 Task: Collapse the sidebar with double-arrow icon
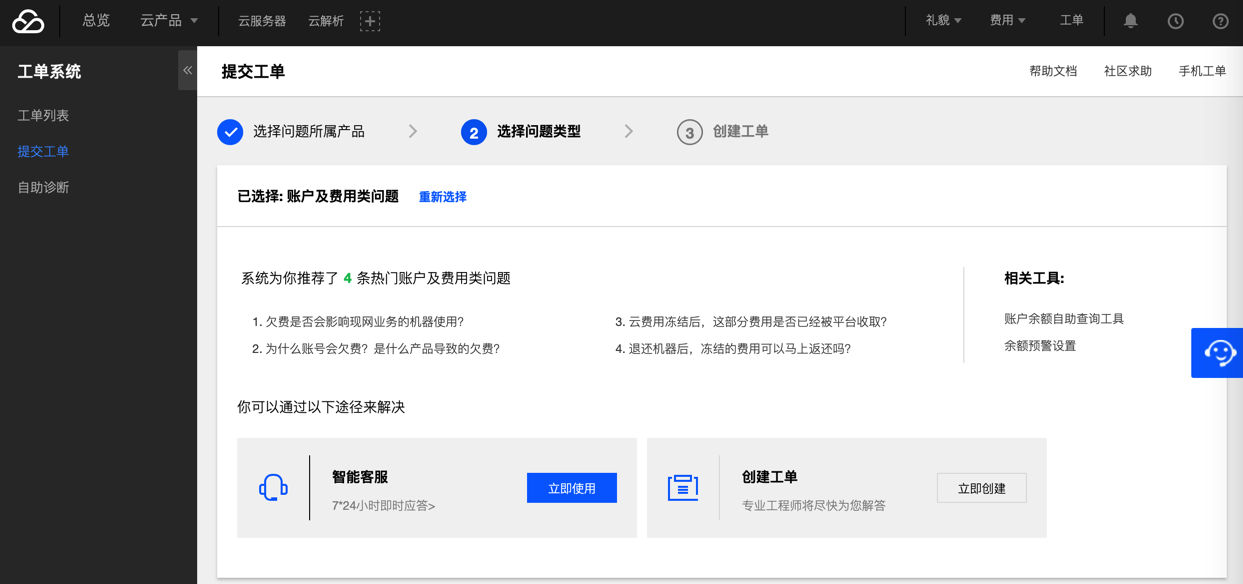tap(187, 70)
